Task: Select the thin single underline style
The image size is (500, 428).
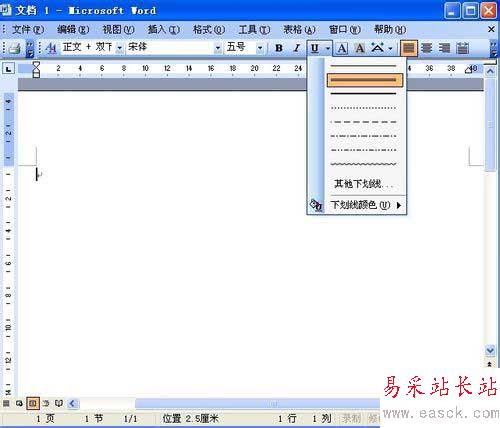Action: 365,66
